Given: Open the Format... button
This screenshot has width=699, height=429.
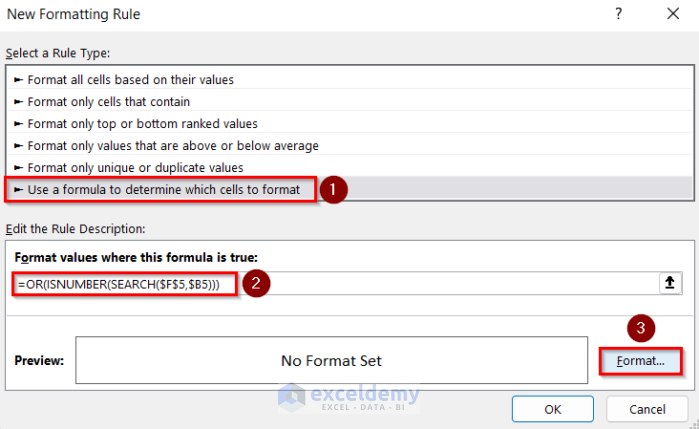Looking at the screenshot, I should pos(641,360).
